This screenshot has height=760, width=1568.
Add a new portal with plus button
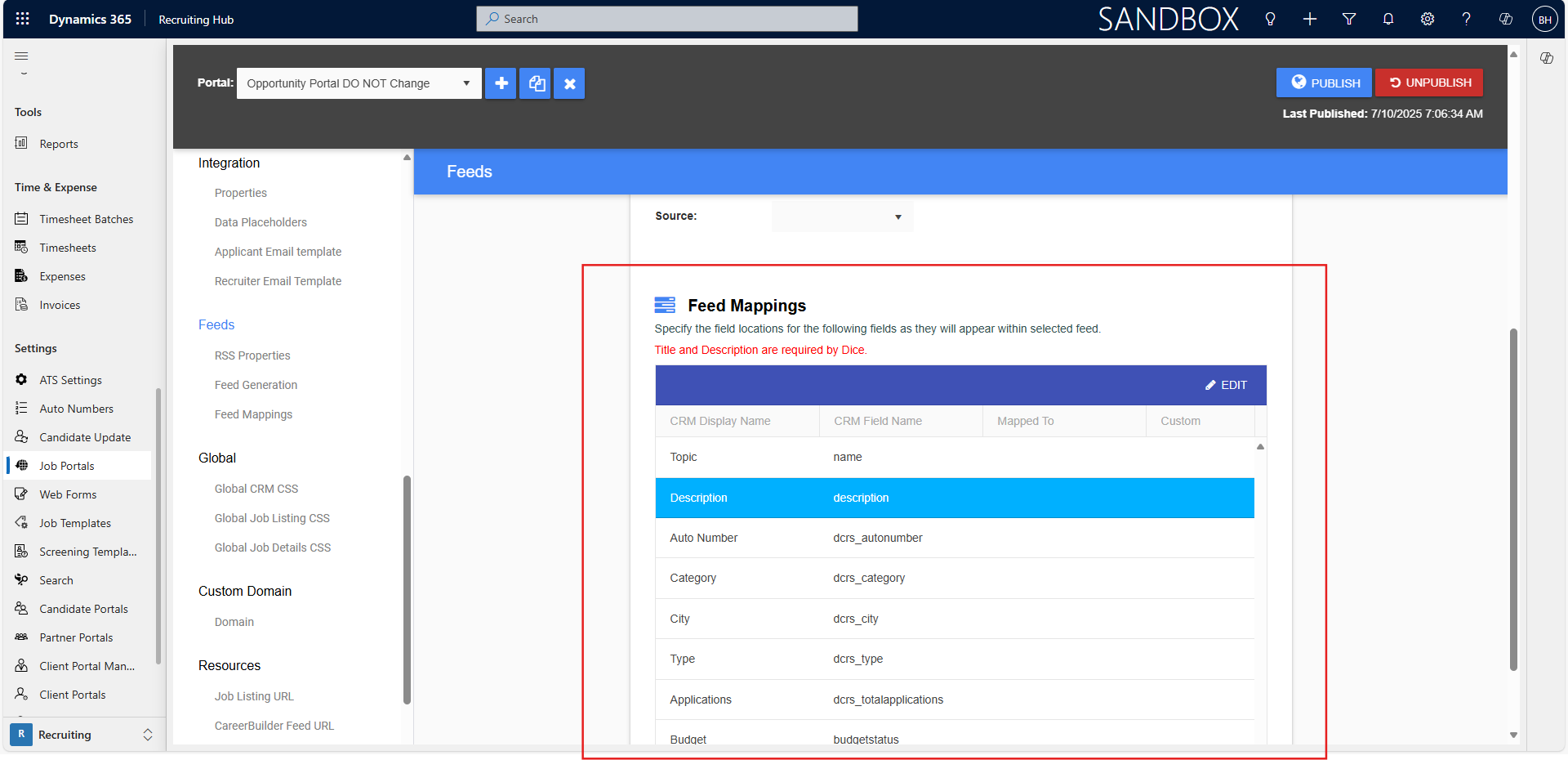point(501,83)
